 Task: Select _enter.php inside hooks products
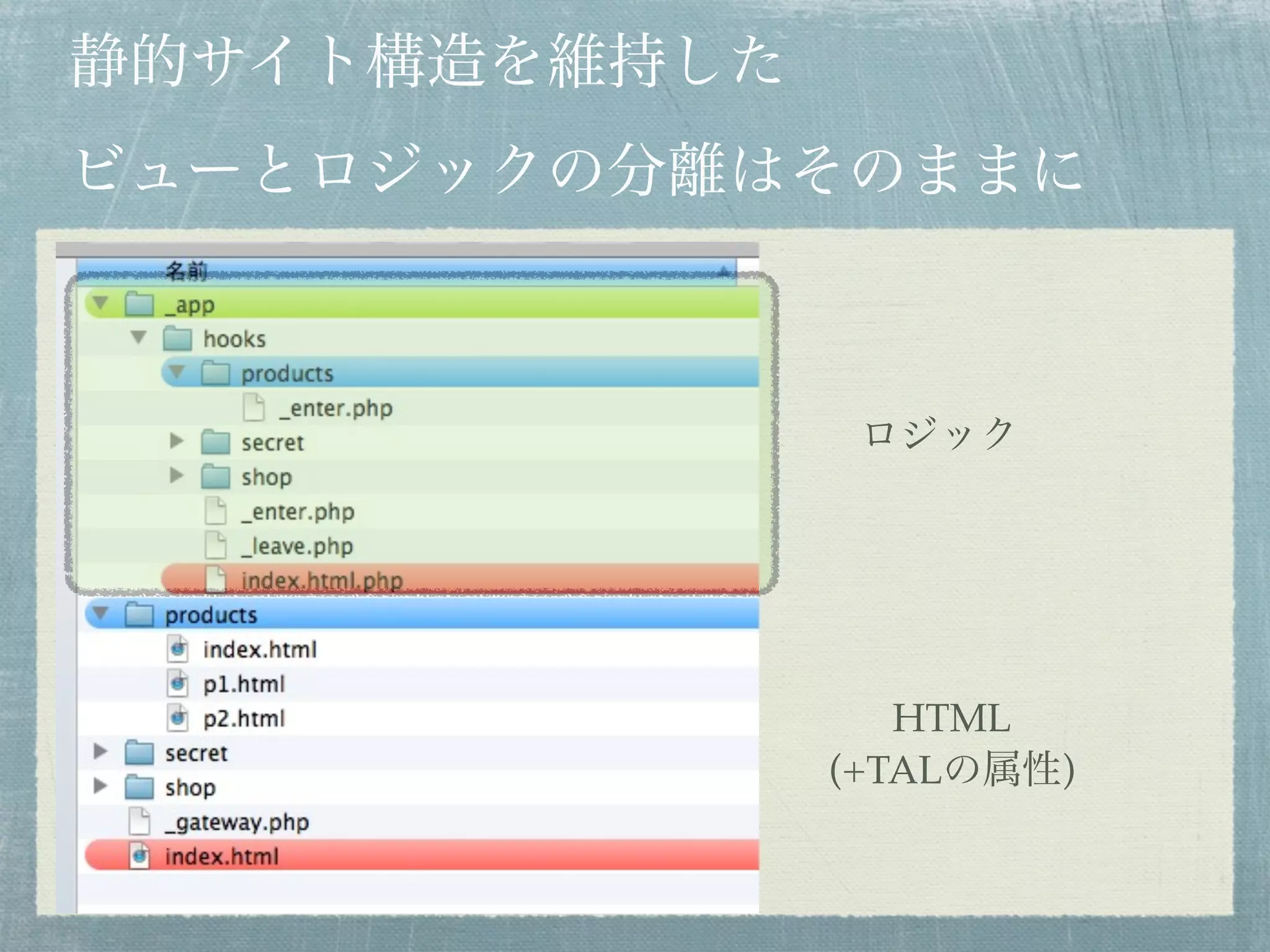(335, 408)
